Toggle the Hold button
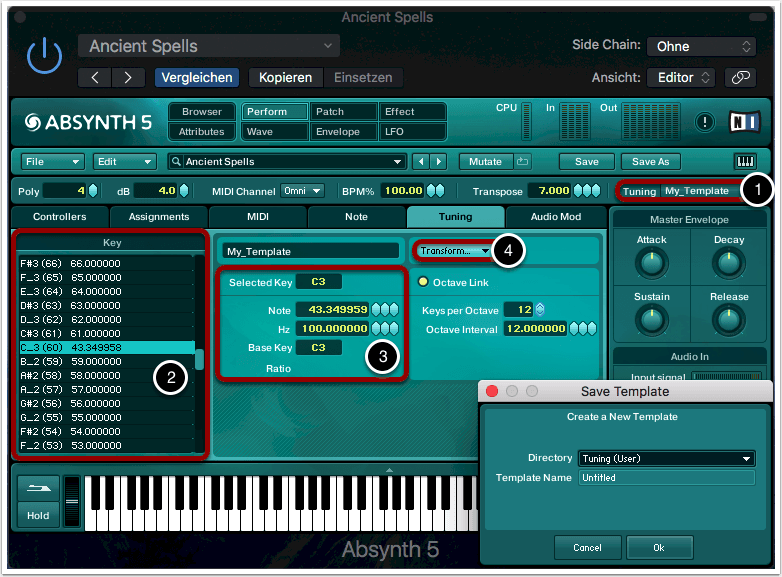Viewport: 782px width, 577px height. pyautogui.click(x=37, y=516)
